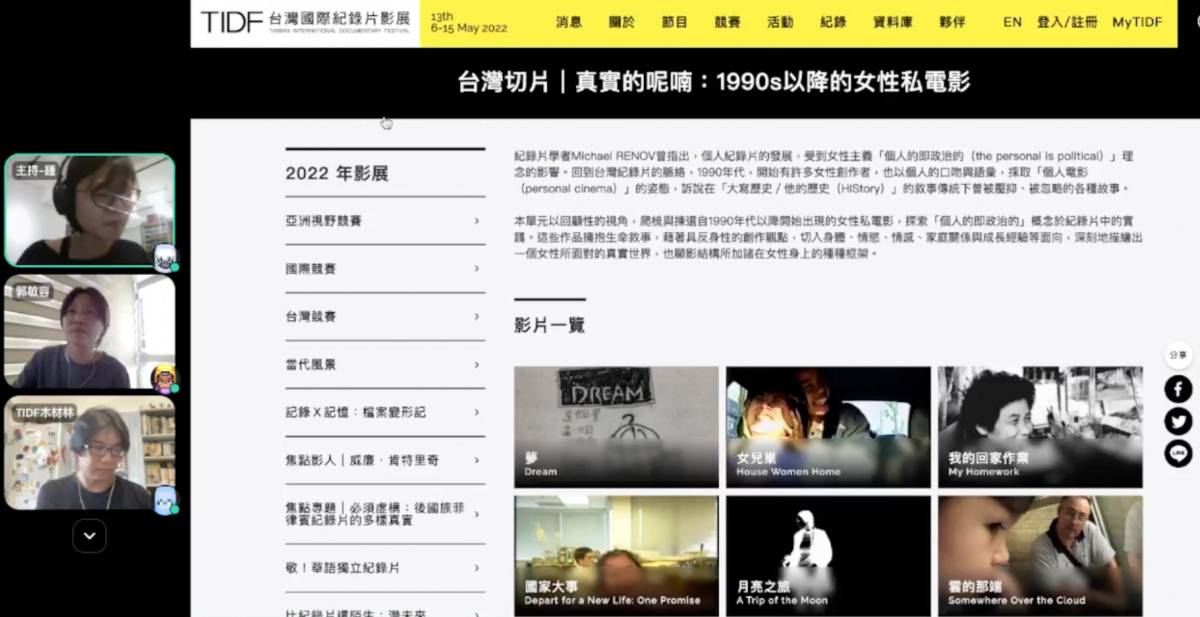Open 我的回家作業 My Homework thumbnail

(x=1040, y=427)
